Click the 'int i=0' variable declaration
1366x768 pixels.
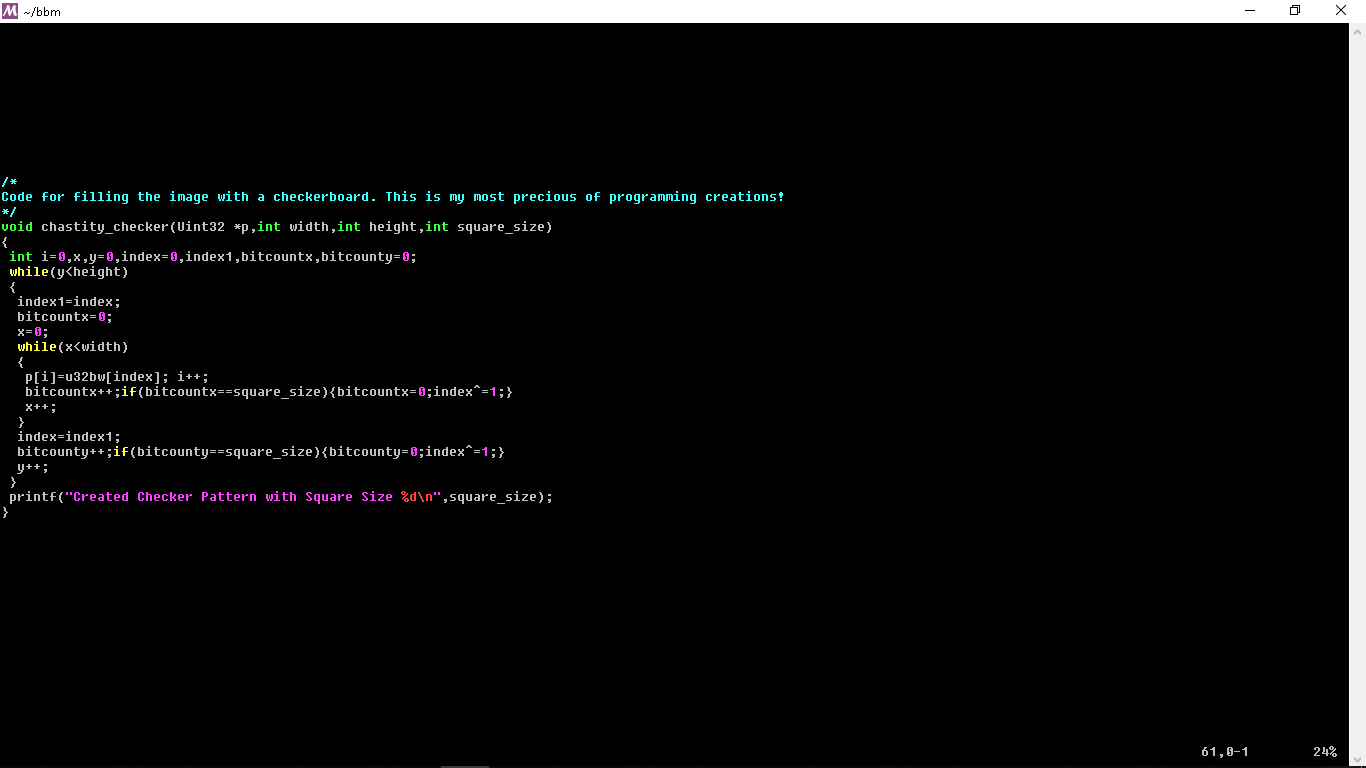point(37,257)
